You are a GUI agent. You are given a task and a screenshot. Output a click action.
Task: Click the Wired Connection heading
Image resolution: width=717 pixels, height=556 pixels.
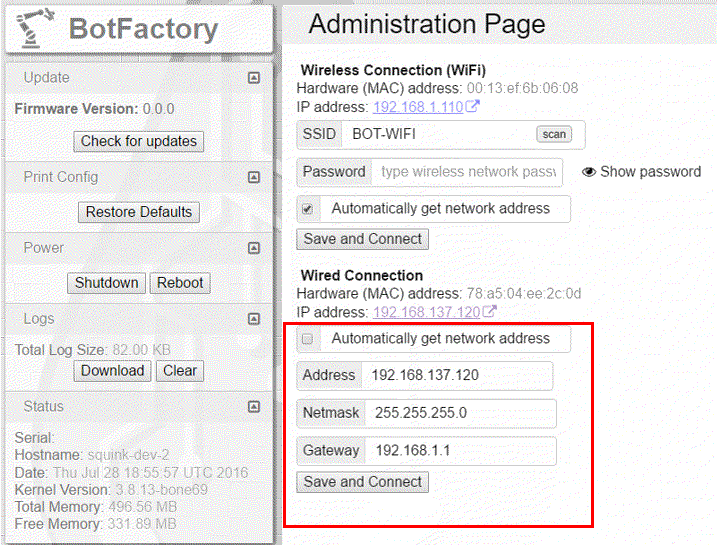(x=362, y=276)
